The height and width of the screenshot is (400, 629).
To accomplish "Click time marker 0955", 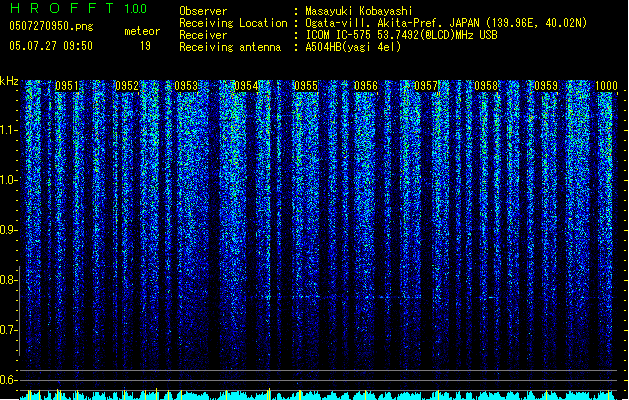I will tap(306, 86).
